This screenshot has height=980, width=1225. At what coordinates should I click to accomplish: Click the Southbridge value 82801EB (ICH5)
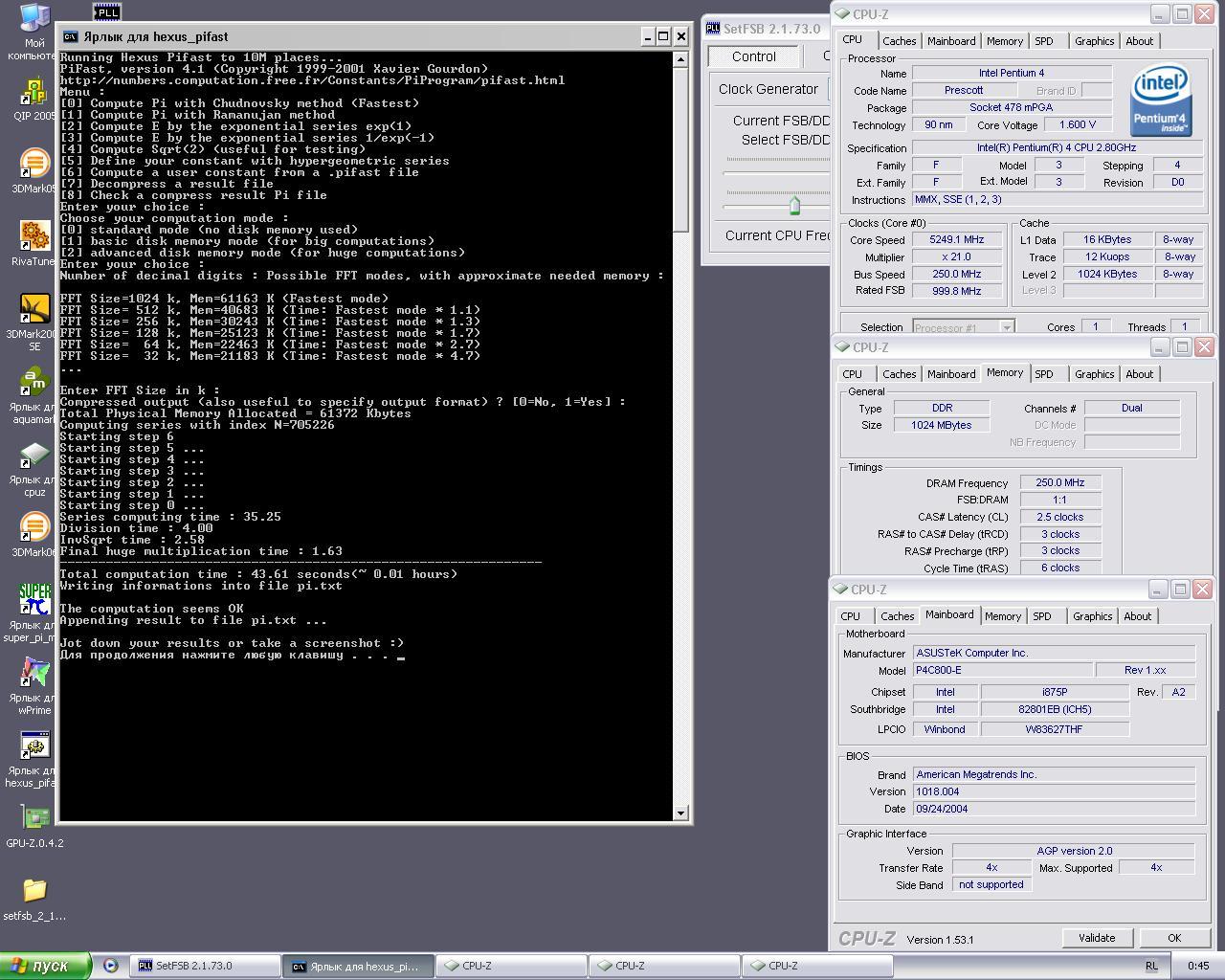[1055, 709]
